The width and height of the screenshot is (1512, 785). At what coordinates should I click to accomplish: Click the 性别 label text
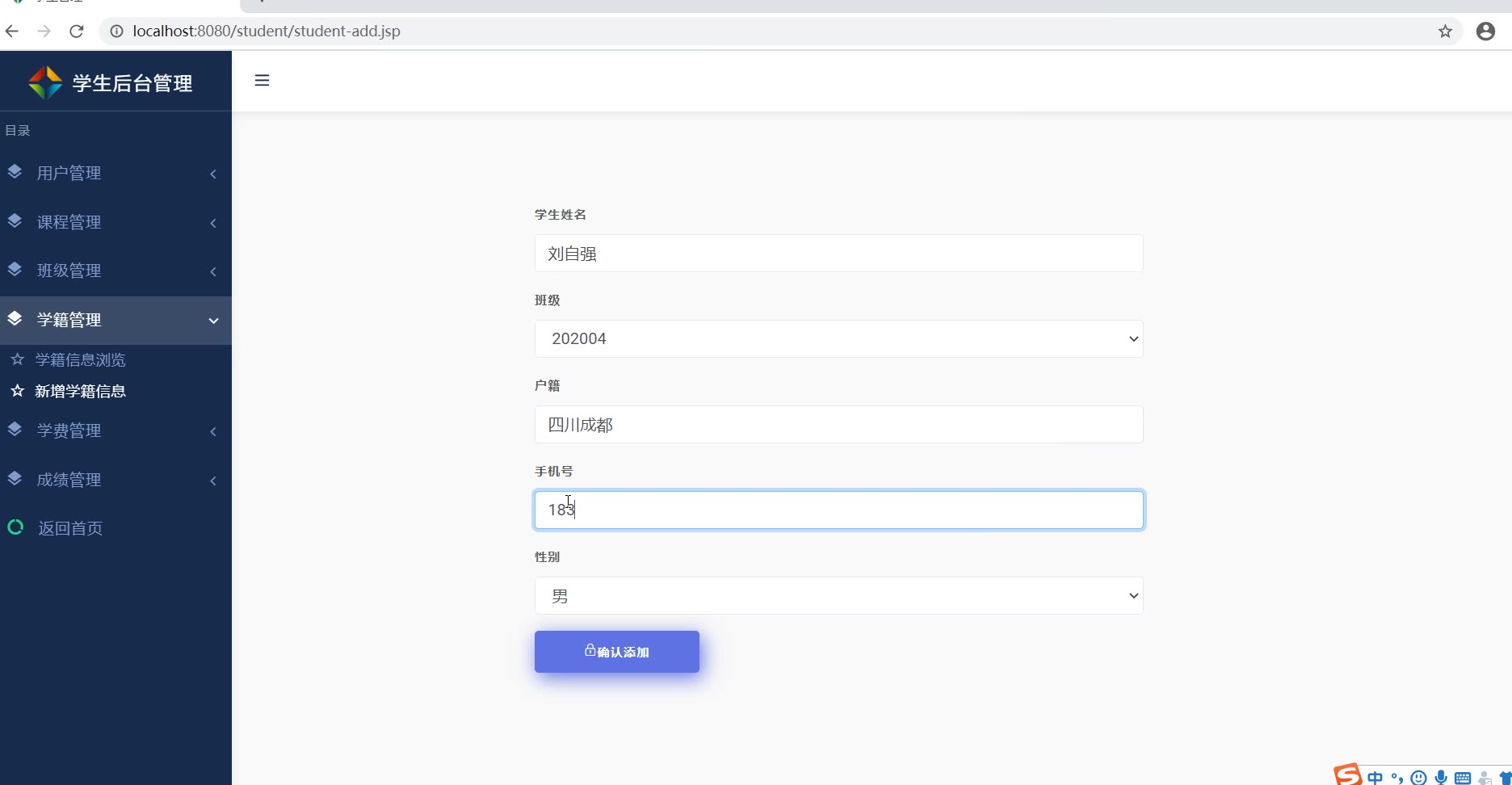click(x=548, y=556)
